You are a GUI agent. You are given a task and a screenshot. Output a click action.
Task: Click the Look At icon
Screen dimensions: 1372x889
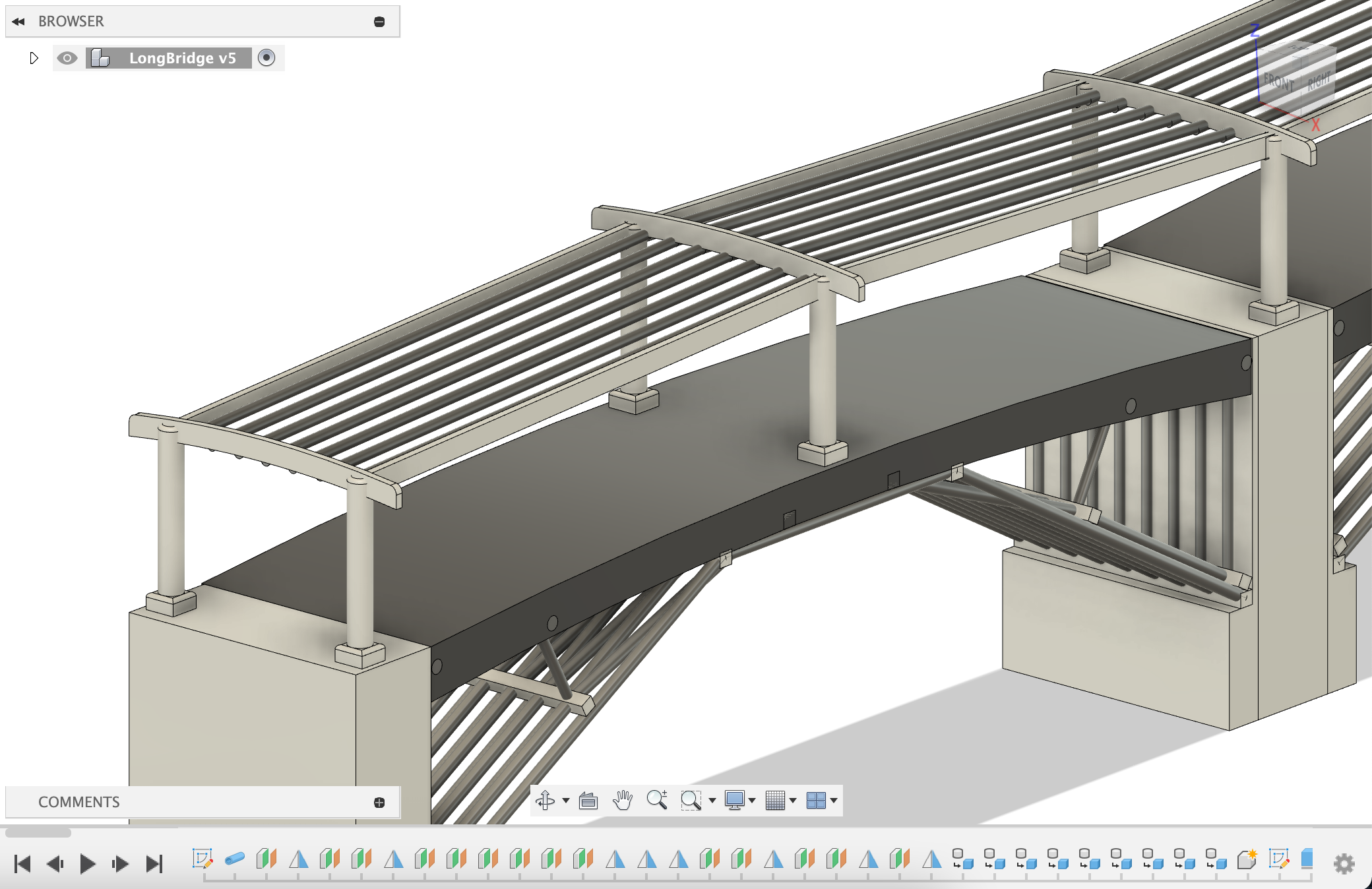[588, 801]
